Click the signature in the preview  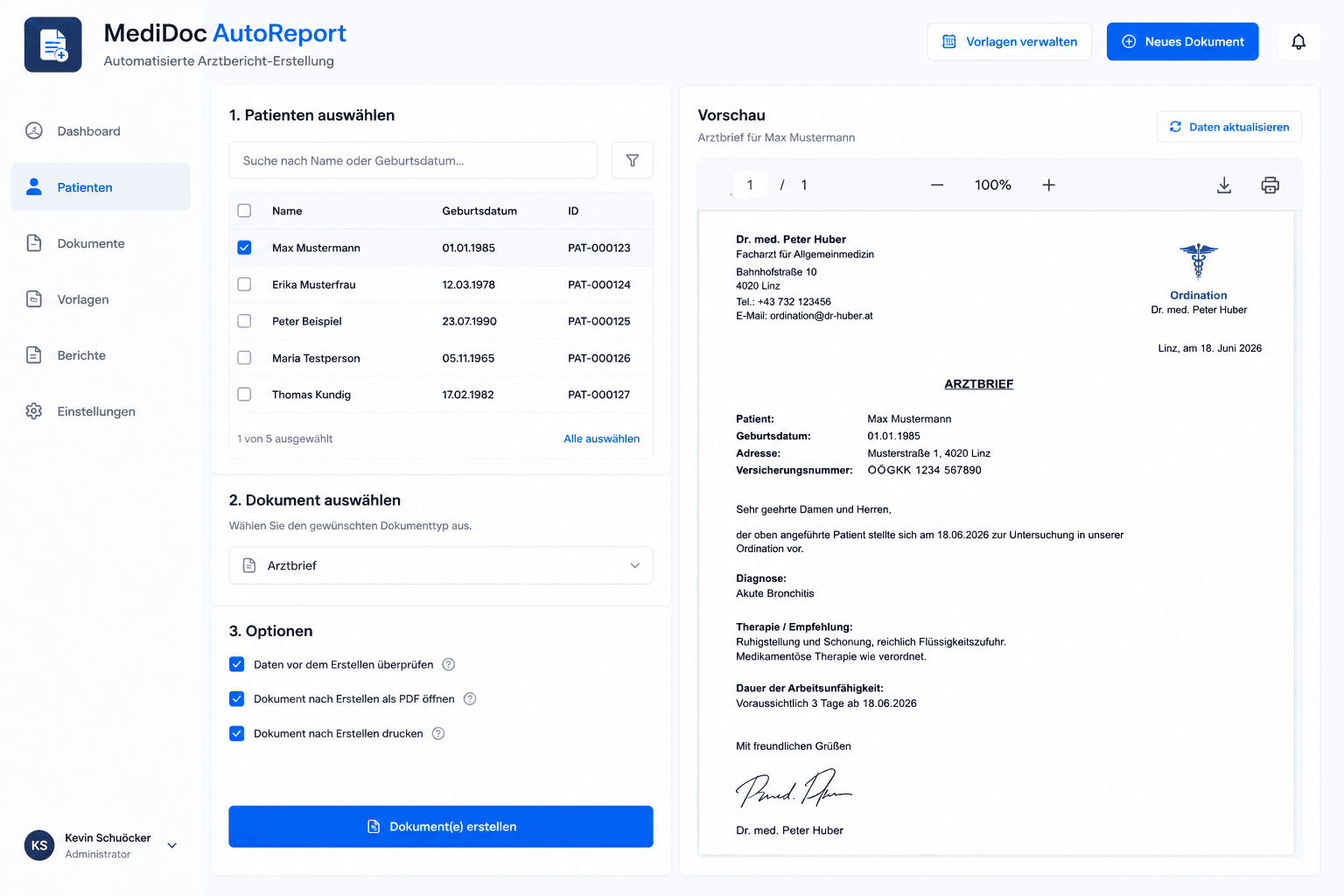(x=793, y=788)
